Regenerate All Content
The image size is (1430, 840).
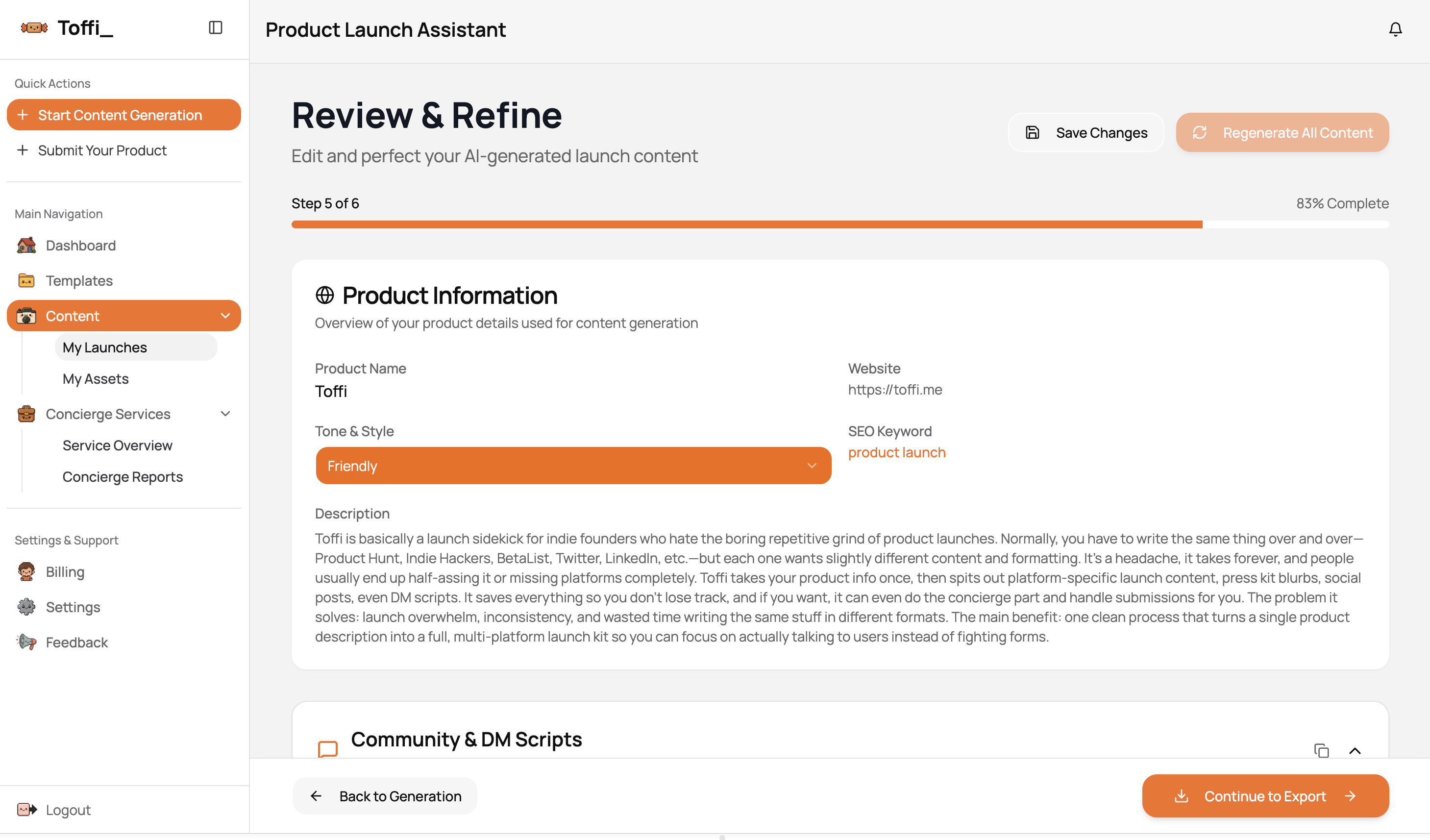1282,132
